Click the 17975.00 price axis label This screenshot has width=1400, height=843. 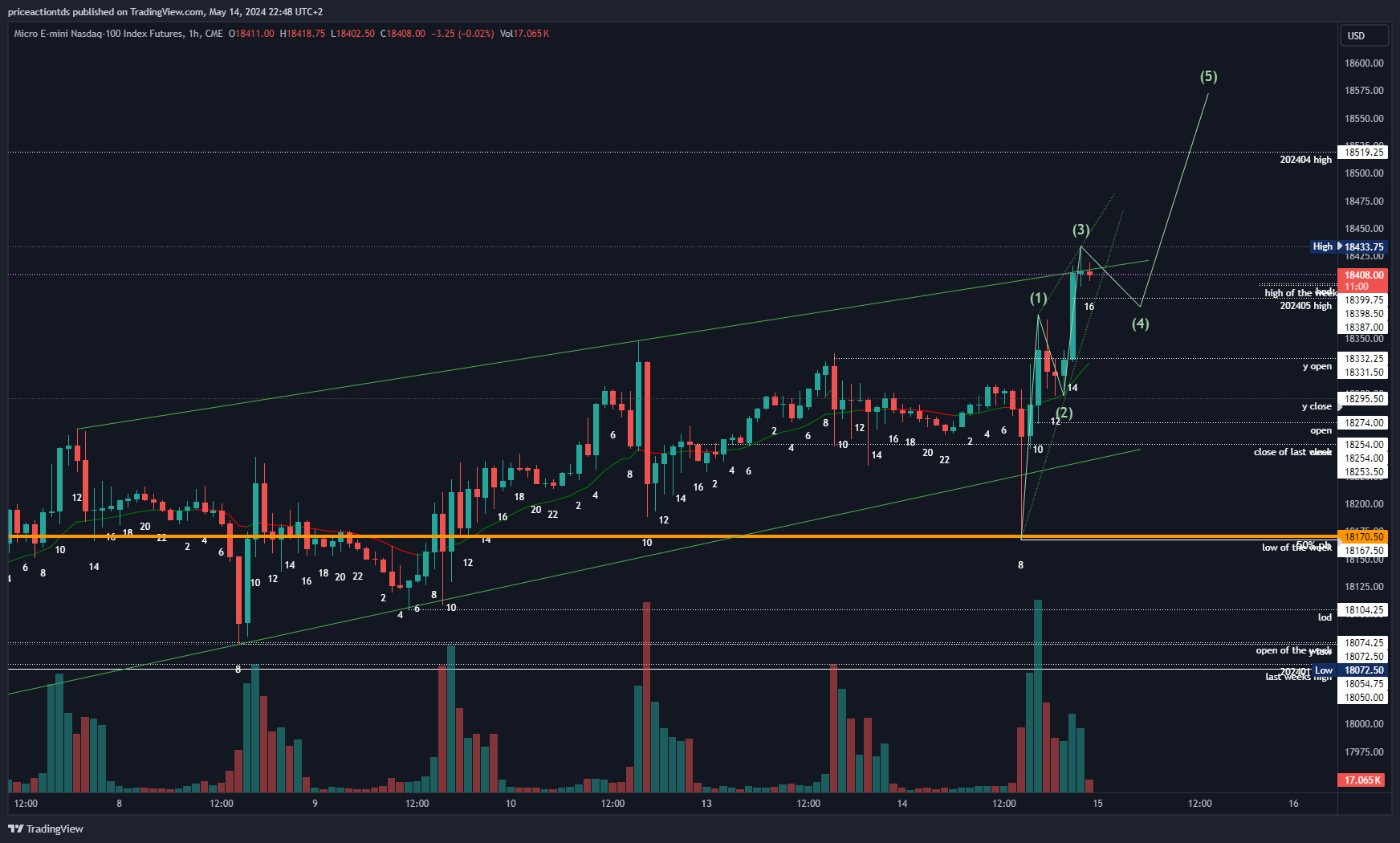click(1364, 752)
